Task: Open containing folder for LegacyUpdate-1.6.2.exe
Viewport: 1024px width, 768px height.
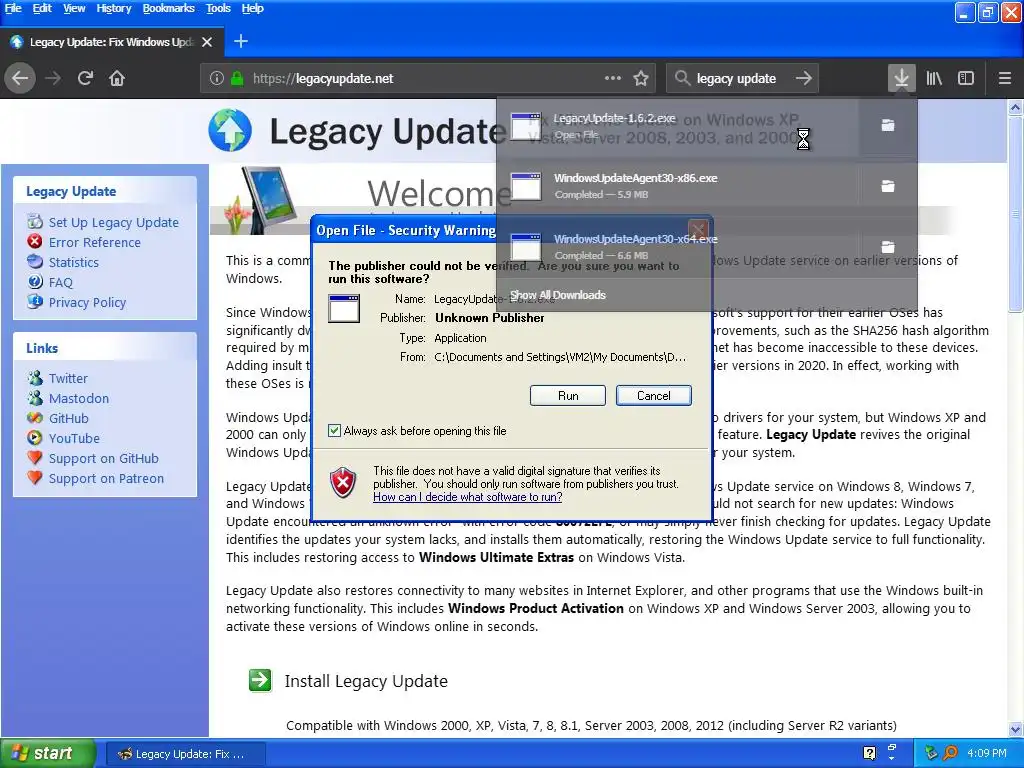Action: (888, 125)
